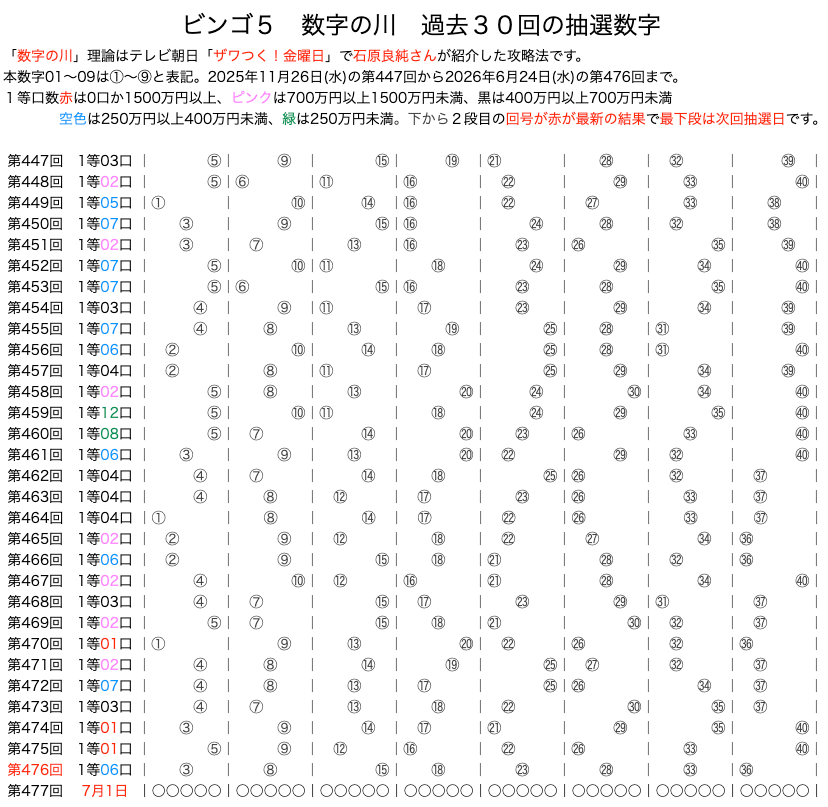Click circled 8 in 第476回 row
Screen dimensions: 828x807
(270, 770)
